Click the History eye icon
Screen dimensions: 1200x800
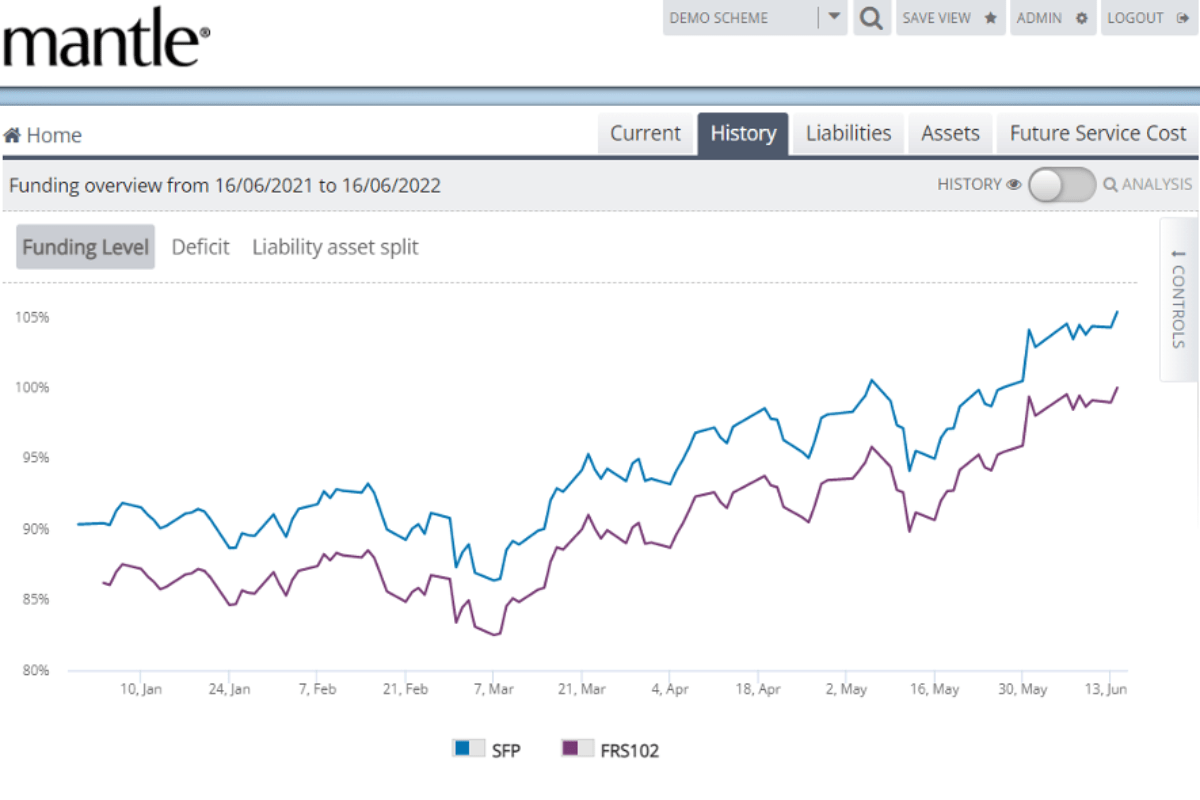1013,184
